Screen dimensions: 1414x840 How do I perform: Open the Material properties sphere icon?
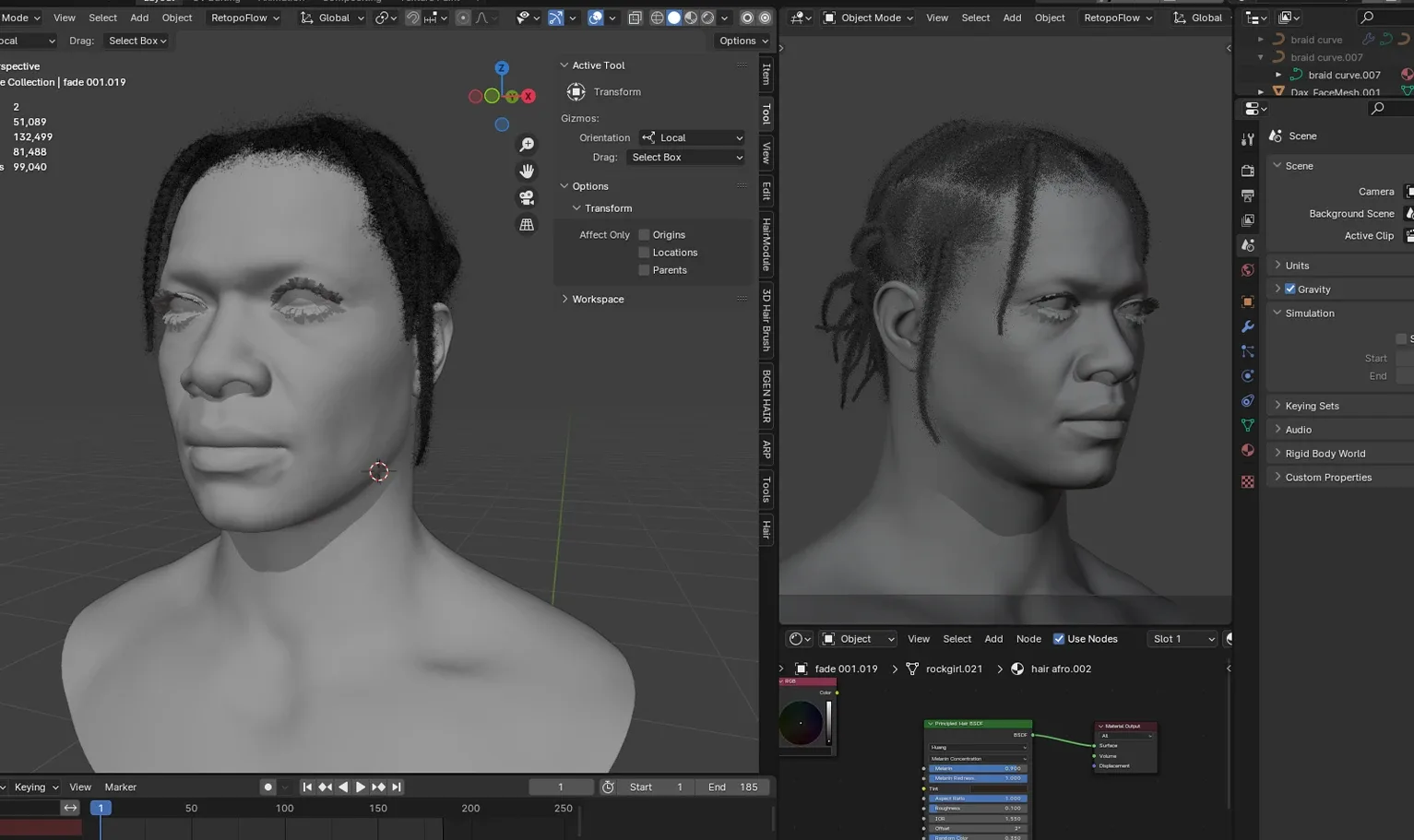[x=1247, y=450]
